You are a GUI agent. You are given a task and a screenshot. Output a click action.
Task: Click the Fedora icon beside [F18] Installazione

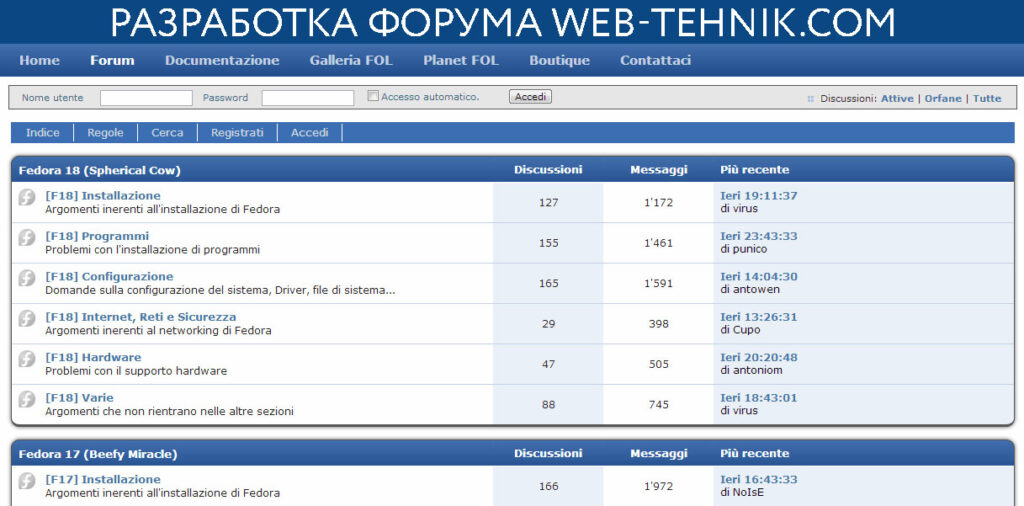(x=27, y=197)
